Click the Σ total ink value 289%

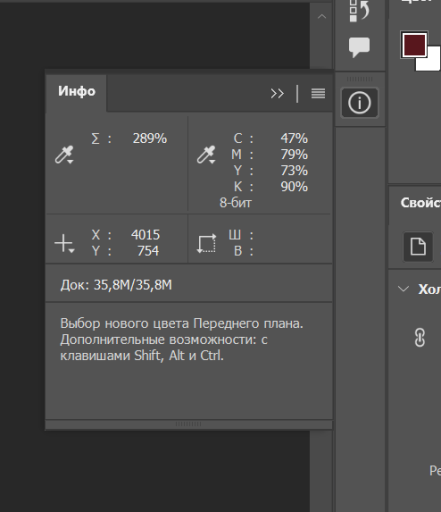[150, 138]
